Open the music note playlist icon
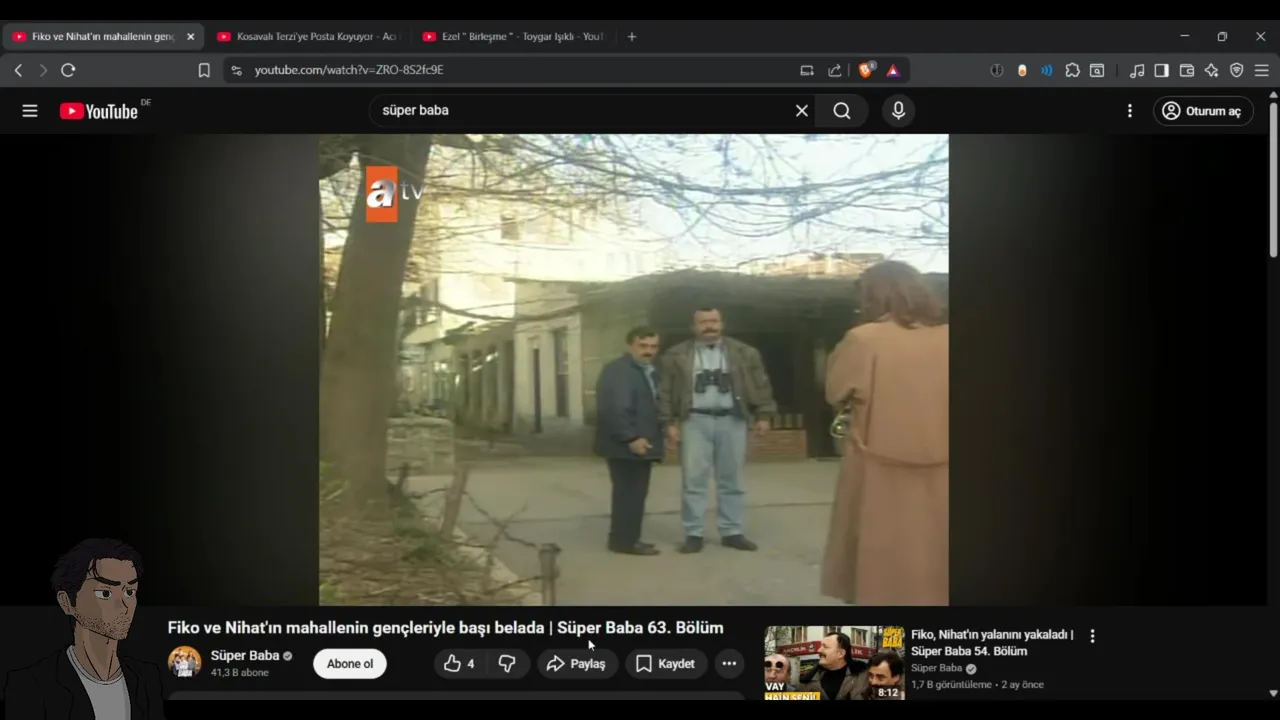 (x=1137, y=70)
